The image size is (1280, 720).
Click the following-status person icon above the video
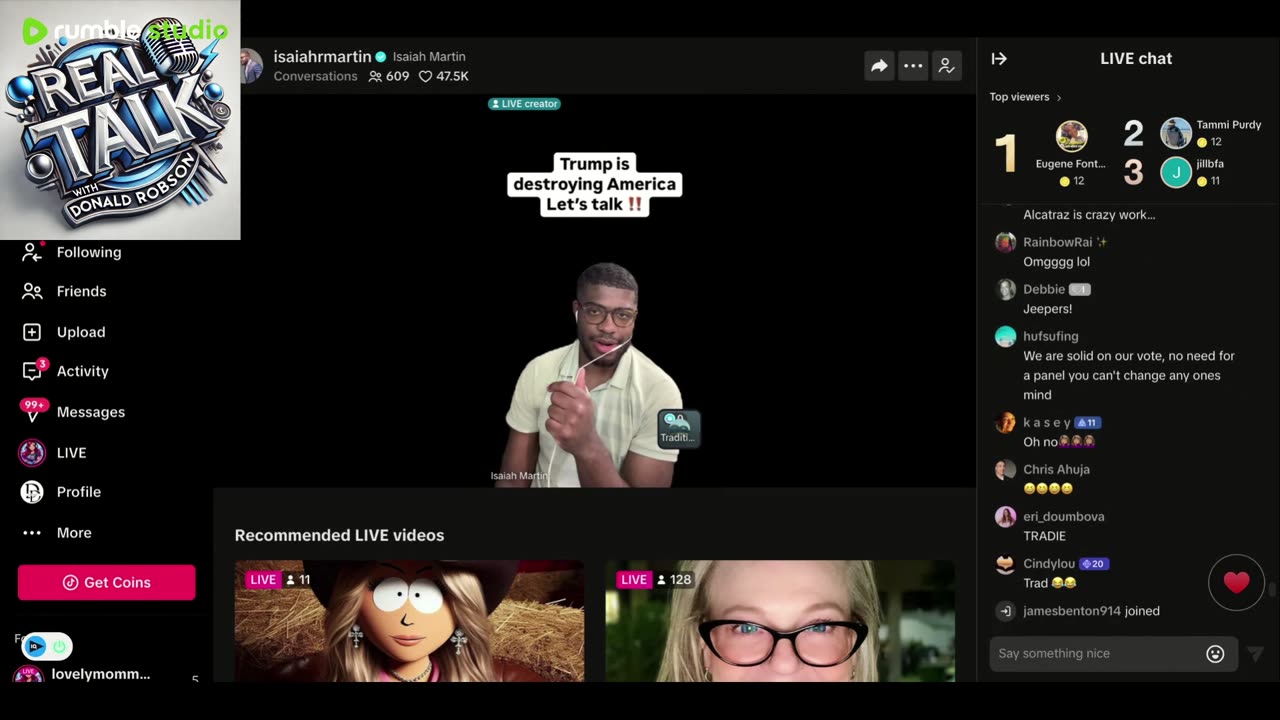pyautogui.click(x=946, y=66)
